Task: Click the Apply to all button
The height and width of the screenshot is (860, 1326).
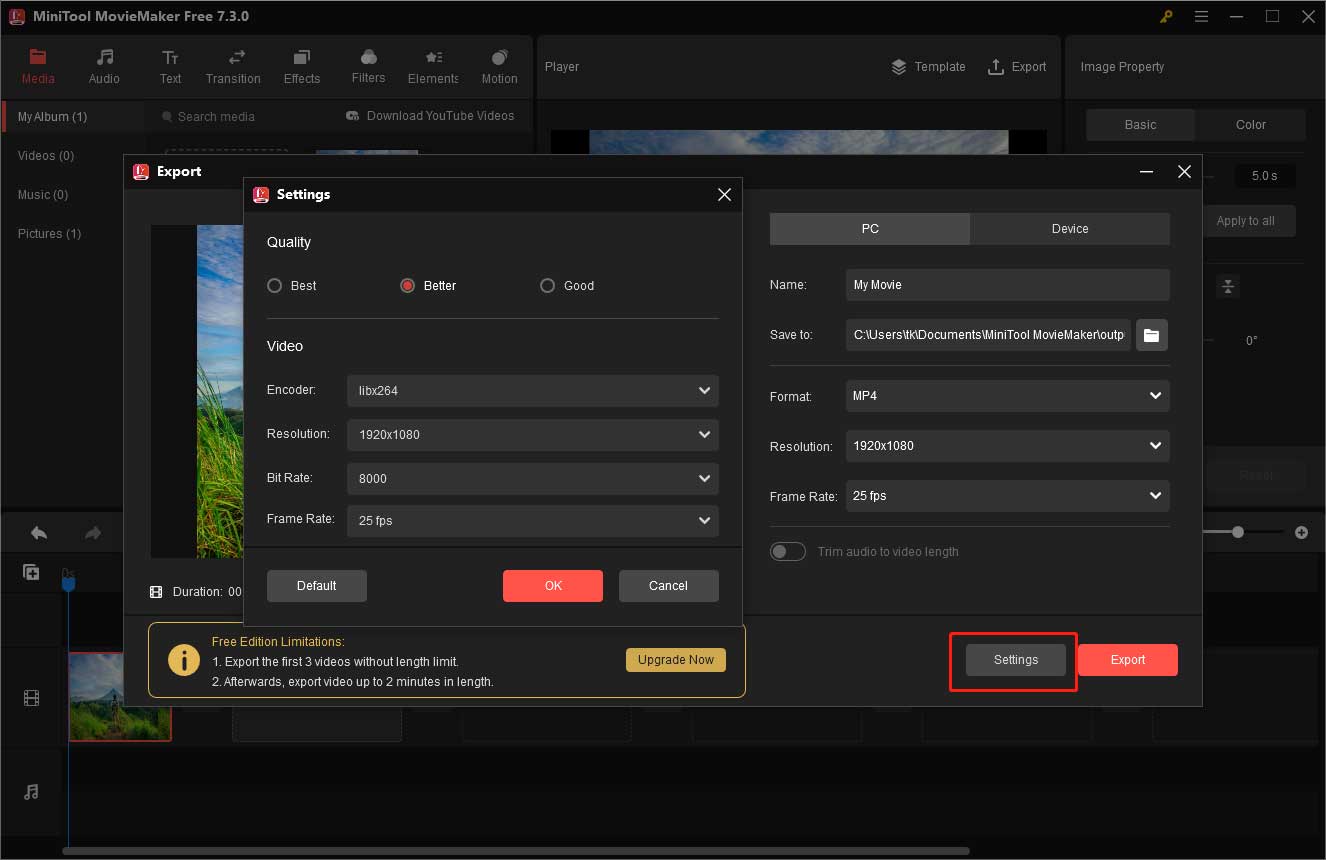Action: tap(1245, 221)
